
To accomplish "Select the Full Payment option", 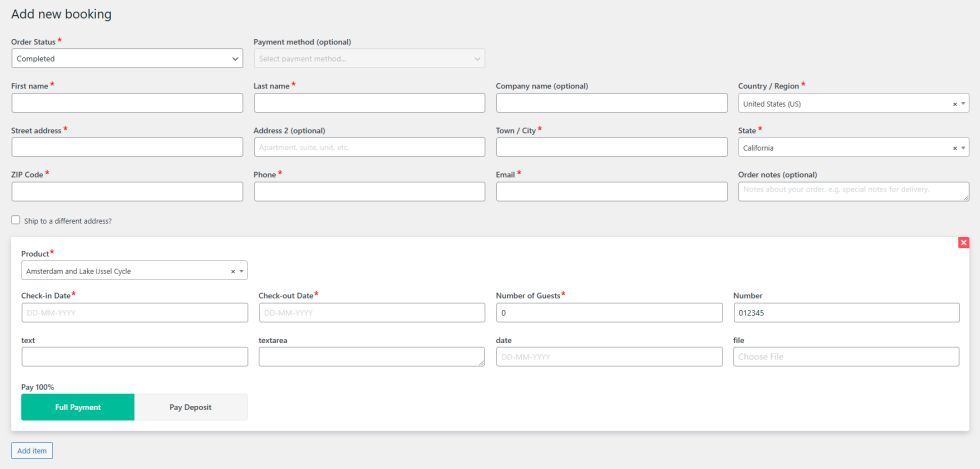I will (77, 407).
